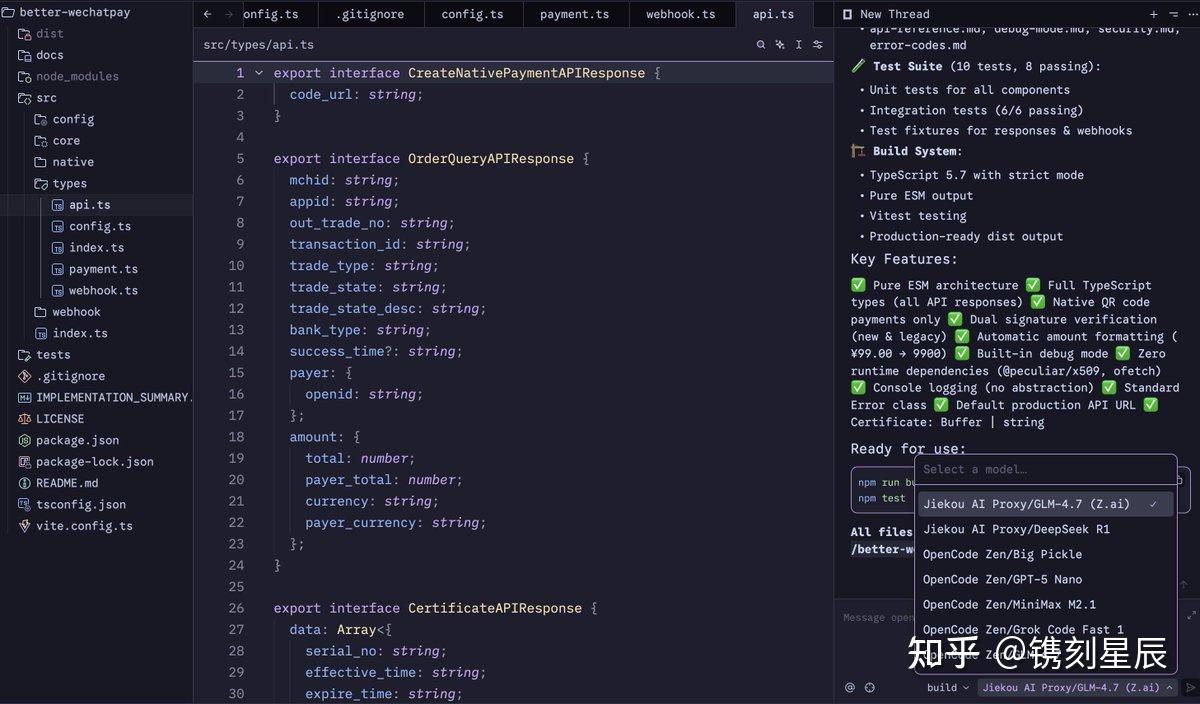Select the api.ts tab

[773, 15]
